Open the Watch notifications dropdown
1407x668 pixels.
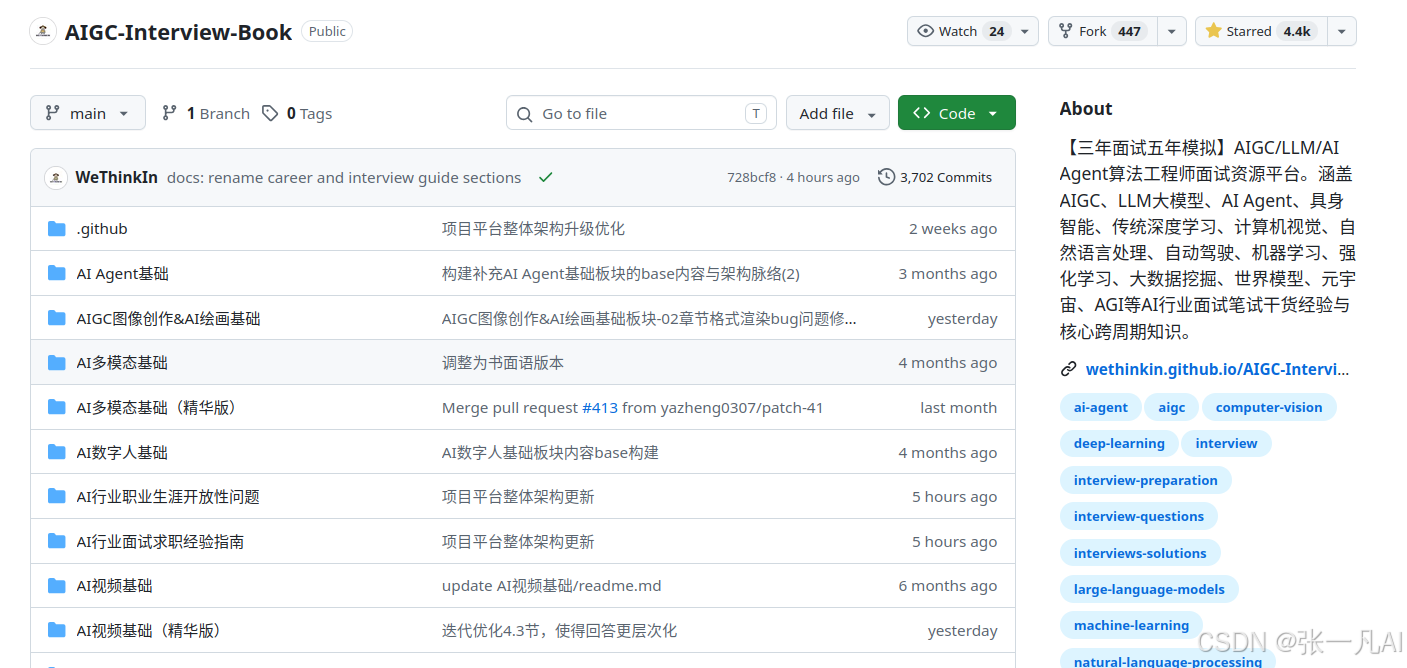972,31
